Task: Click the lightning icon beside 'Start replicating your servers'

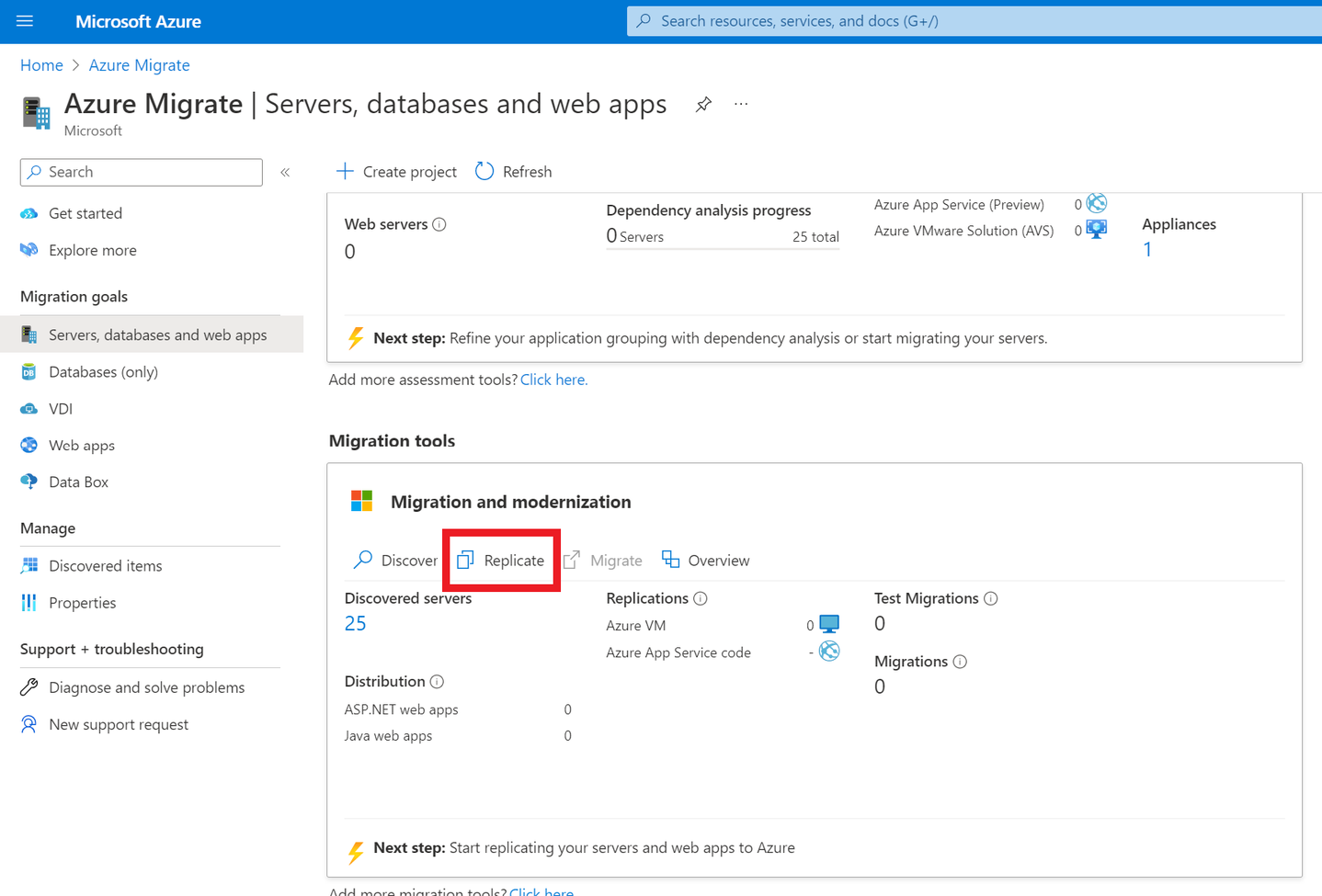Action: 356,852
